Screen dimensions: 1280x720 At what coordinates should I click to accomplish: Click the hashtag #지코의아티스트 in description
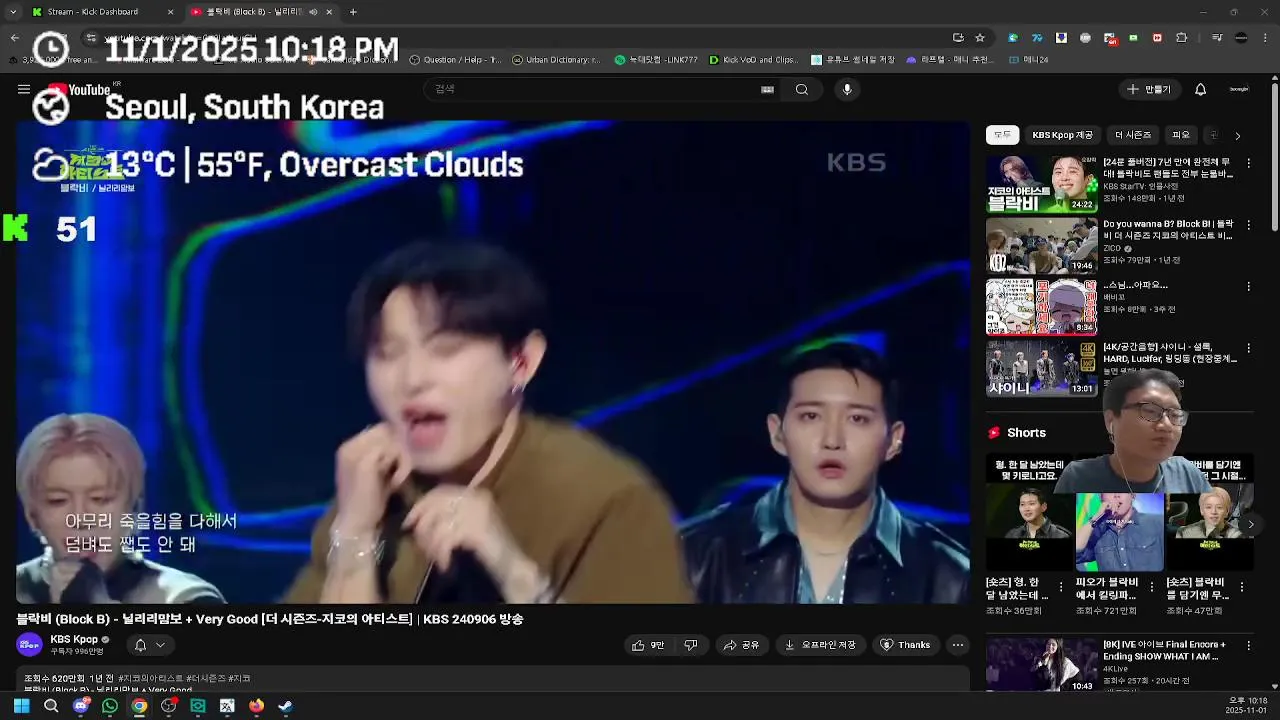(150, 679)
